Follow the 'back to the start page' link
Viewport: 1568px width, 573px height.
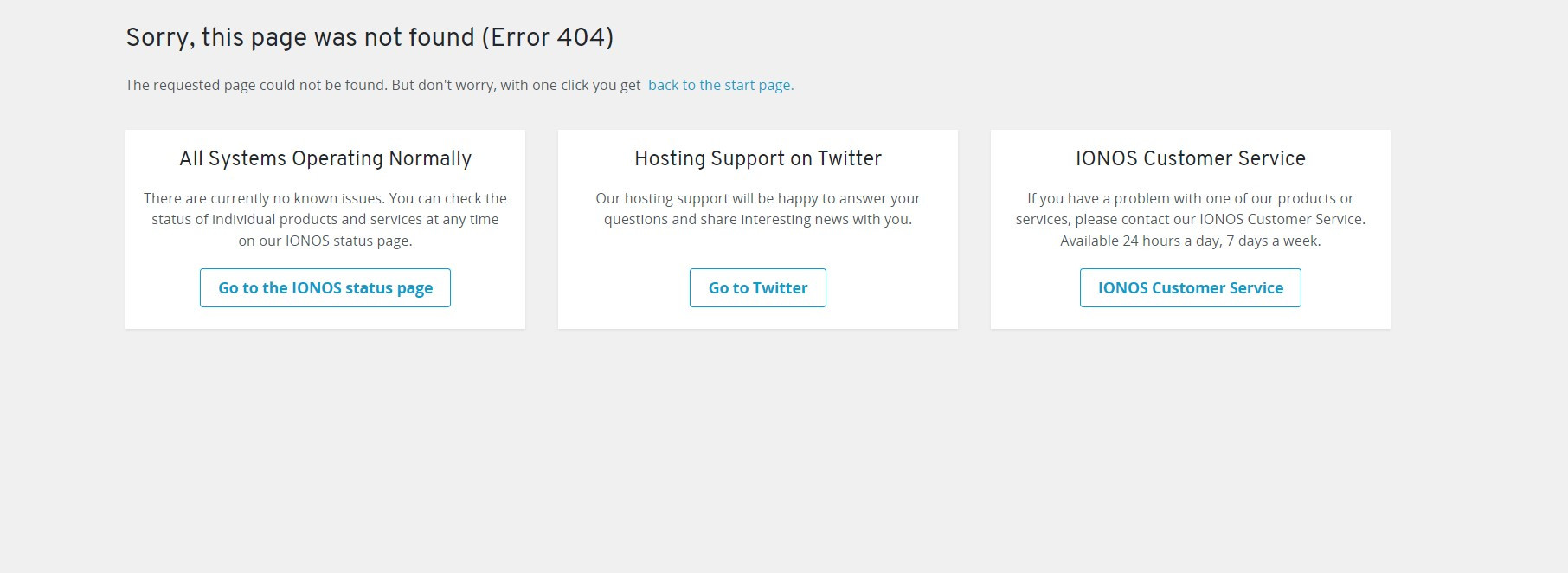coord(721,85)
